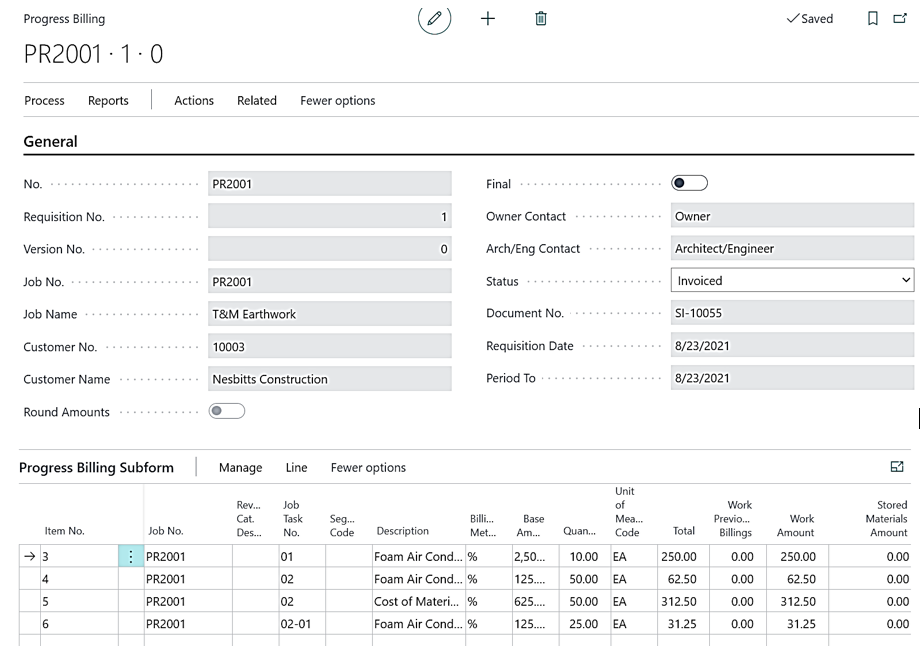Click Work Amount cell showing 62.50
Image resolution: width=921 pixels, height=651 pixels.
(797, 579)
